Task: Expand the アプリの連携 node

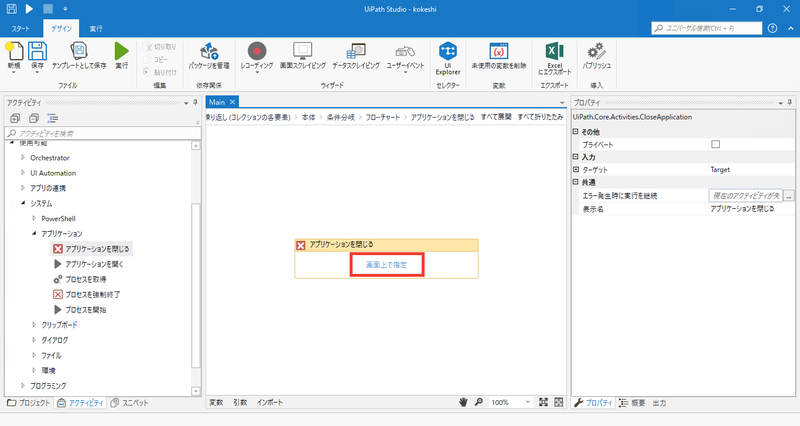Action: point(23,188)
